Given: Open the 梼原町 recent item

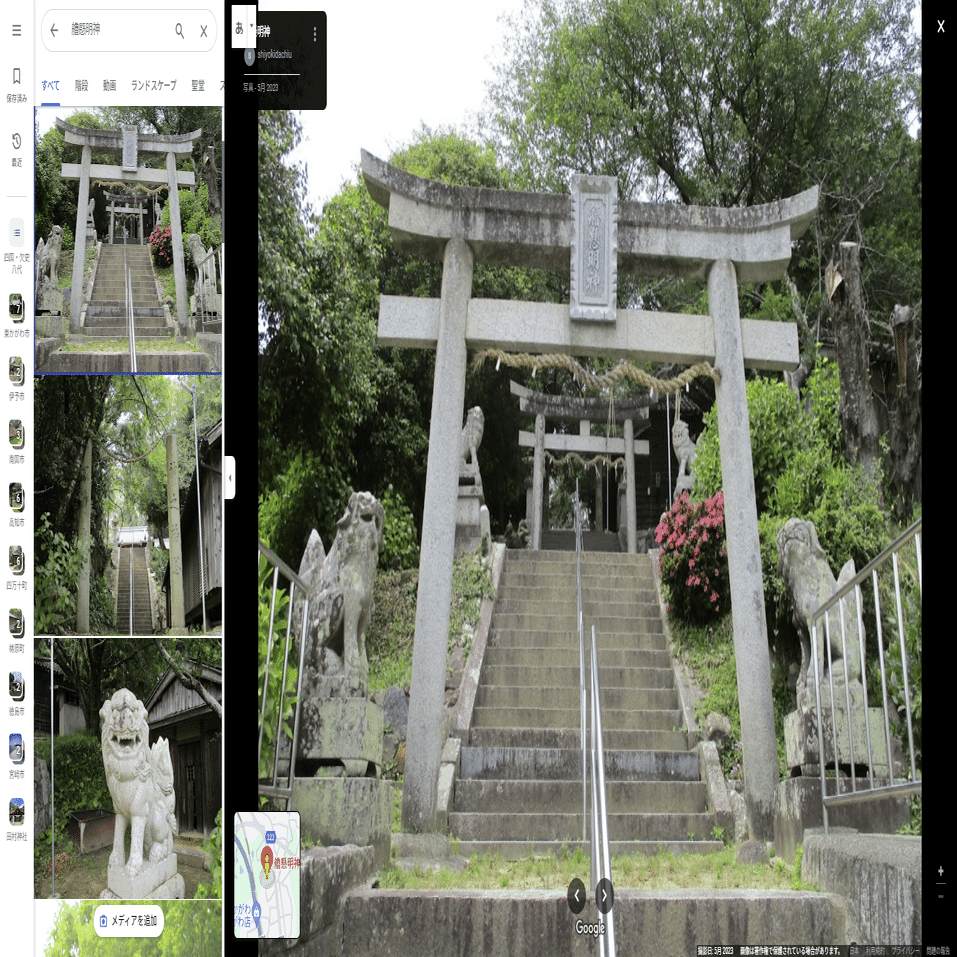Looking at the screenshot, I should coord(16,630).
